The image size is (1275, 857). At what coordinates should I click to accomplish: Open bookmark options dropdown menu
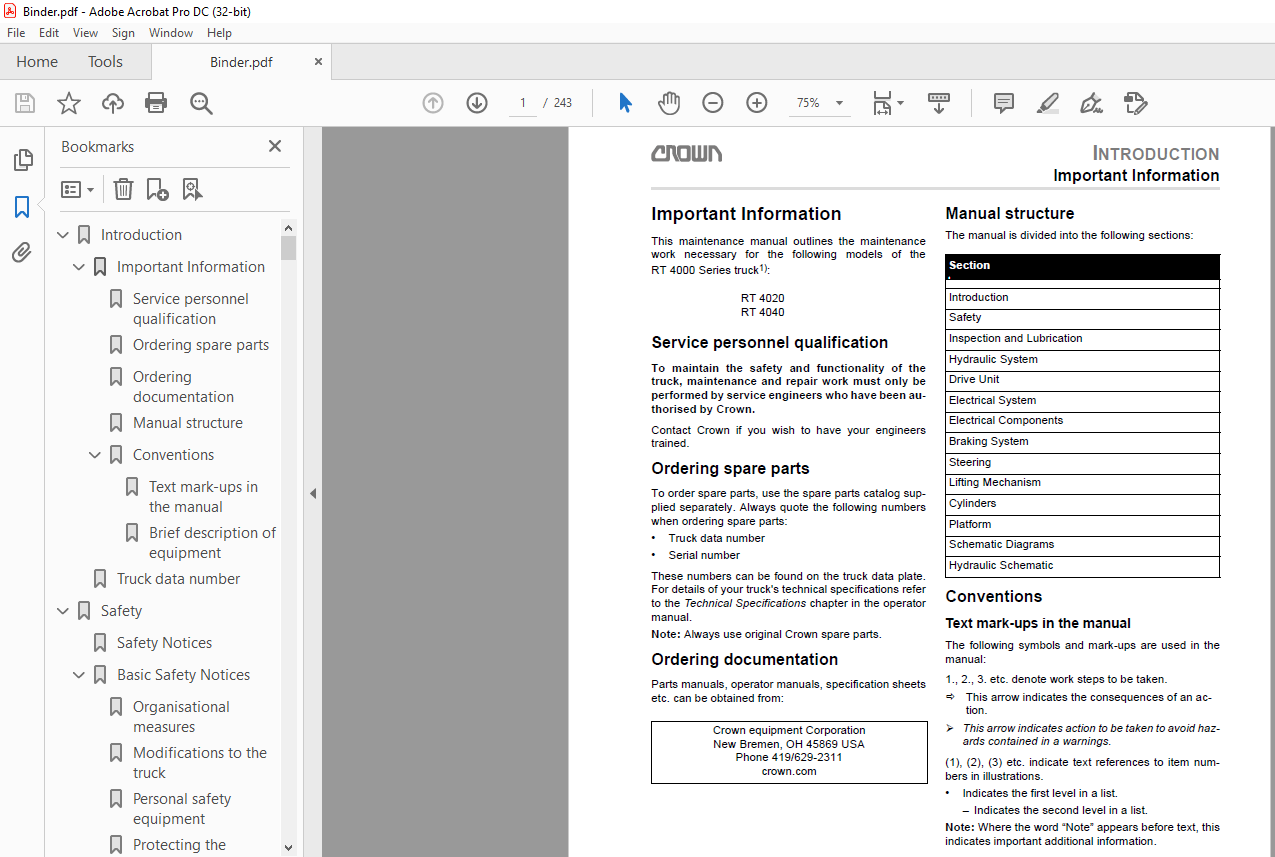(x=78, y=189)
